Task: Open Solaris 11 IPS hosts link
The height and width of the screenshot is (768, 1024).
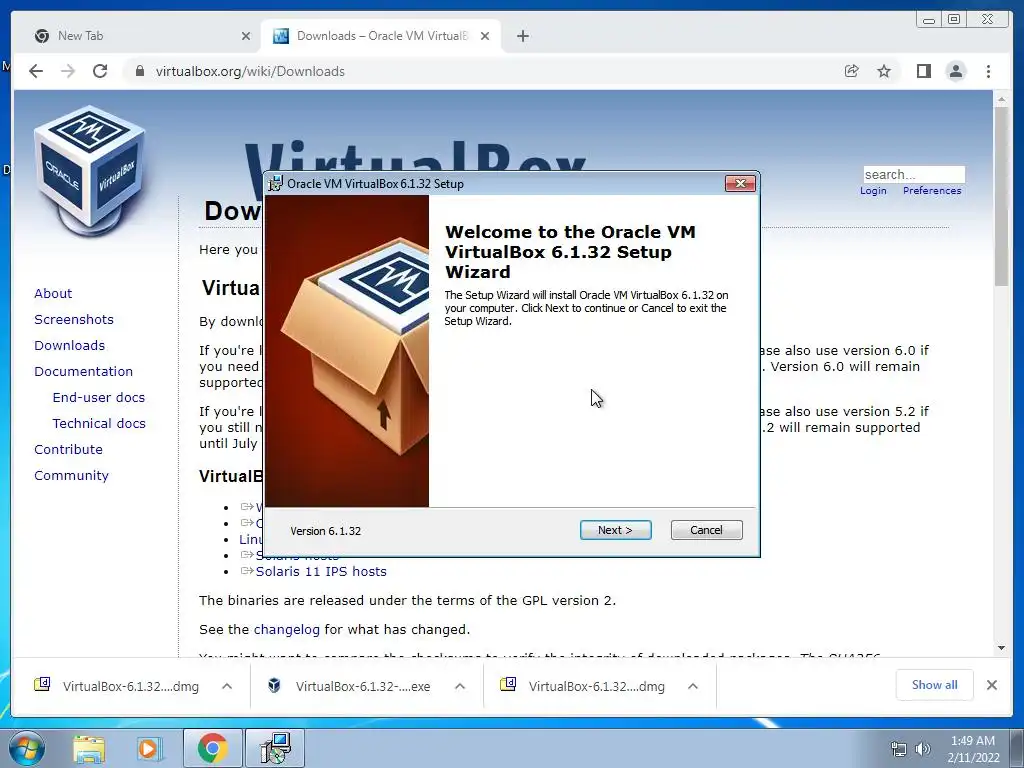Action: (321, 571)
